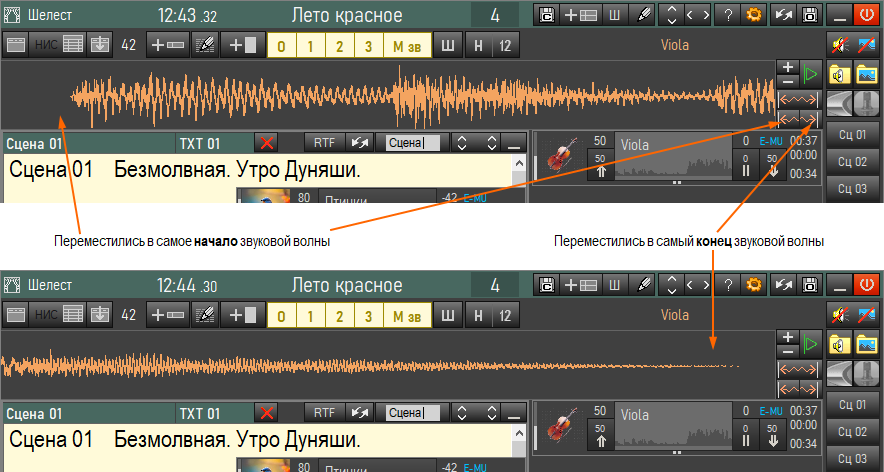The width and height of the screenshot is (884, 472).
Task: Click save-copy floppy icon in 12:43 window
Action: coord(546,15)
